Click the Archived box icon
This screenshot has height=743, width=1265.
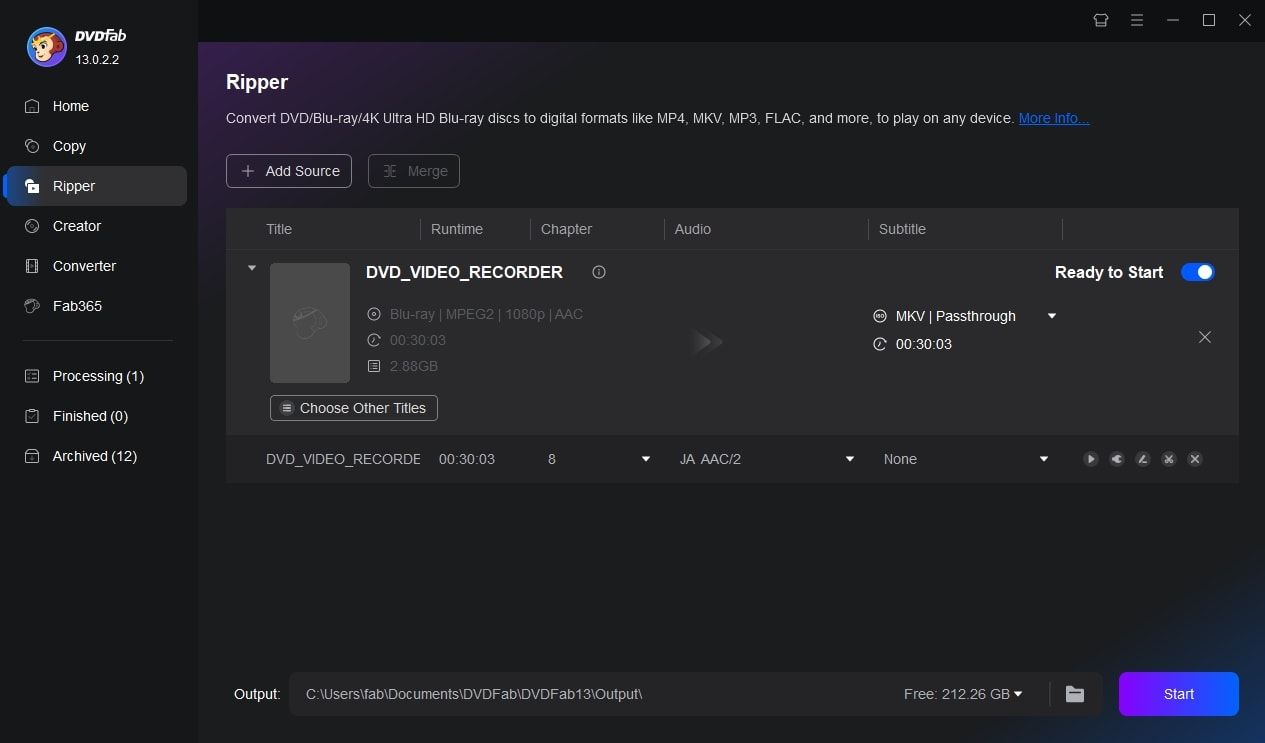(32, 456)
